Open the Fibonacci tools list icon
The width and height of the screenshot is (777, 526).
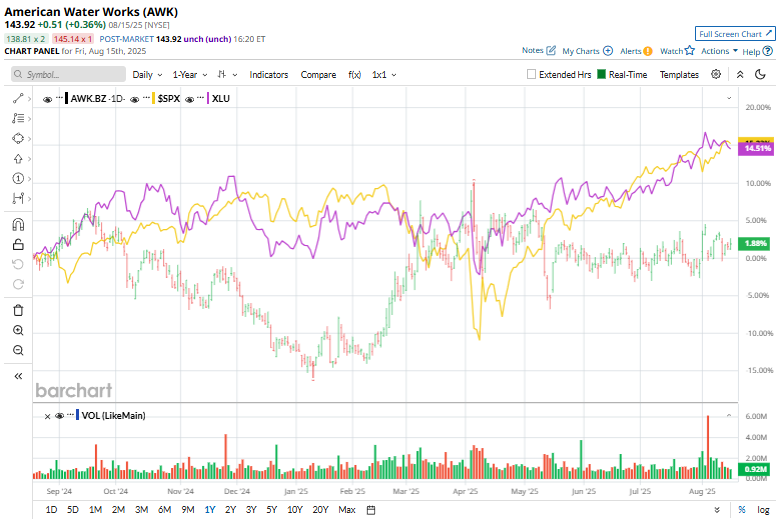[18, 118]
